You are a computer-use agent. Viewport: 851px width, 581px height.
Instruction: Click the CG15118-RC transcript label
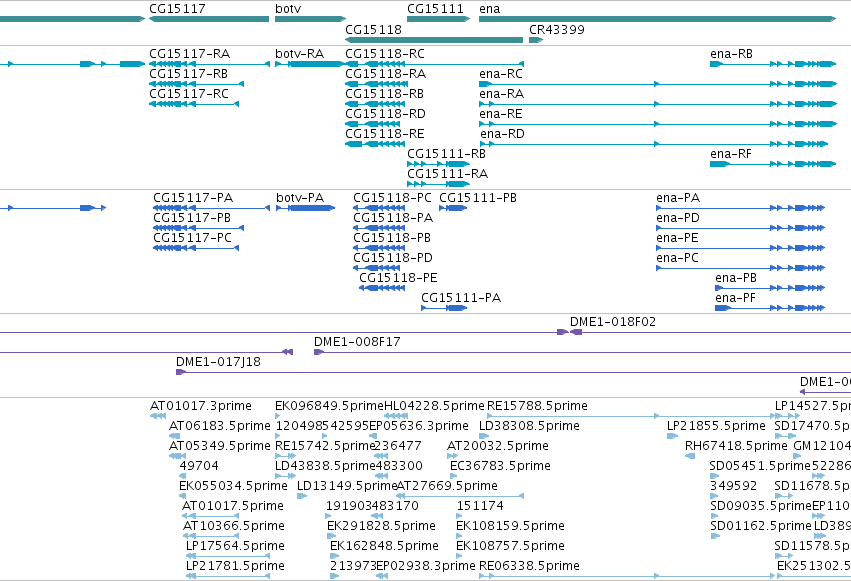(385, 54)
